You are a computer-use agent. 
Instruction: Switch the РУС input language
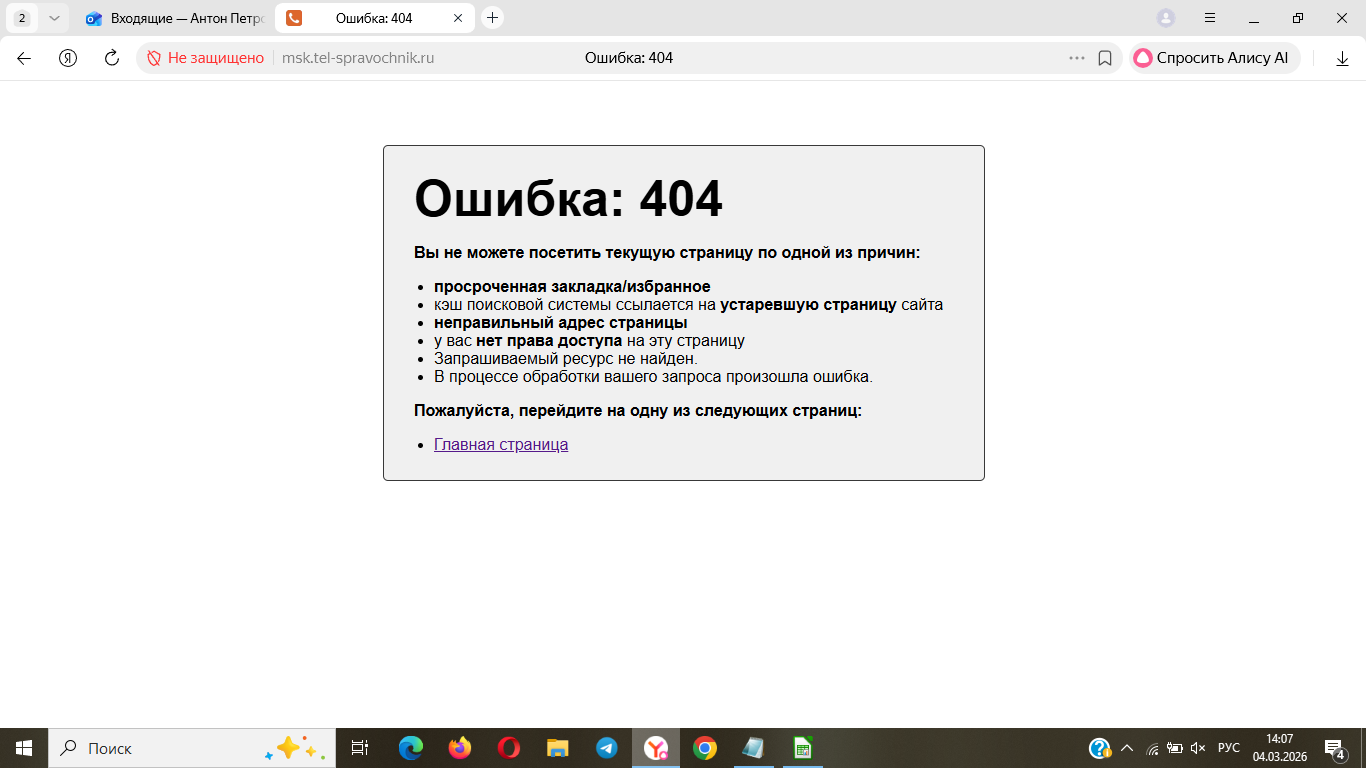pos(1229,748)
